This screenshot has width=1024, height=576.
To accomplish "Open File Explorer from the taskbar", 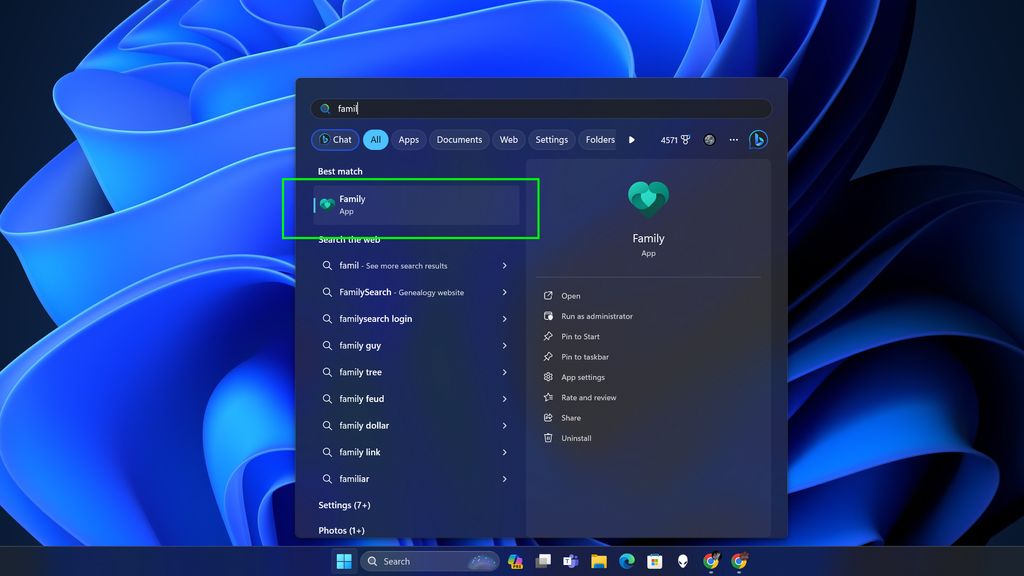I will (599, 561).
